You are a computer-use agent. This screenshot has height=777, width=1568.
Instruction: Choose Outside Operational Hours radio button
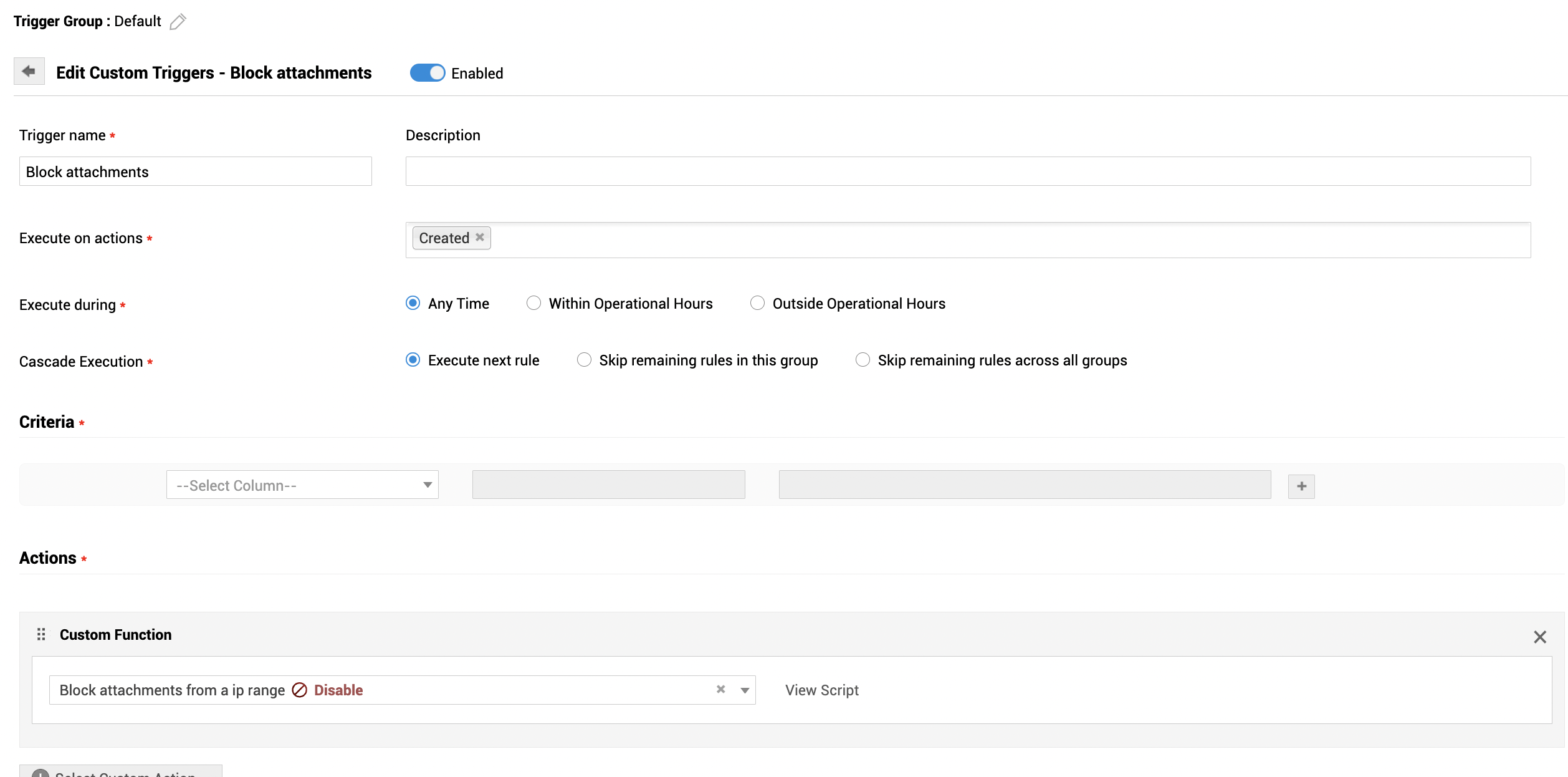[757, 304]
